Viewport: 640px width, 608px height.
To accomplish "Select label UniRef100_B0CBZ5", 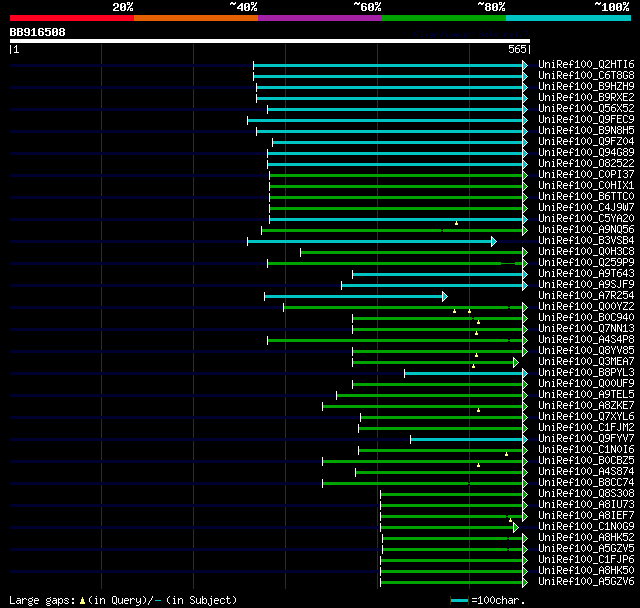I will point(586,461).
